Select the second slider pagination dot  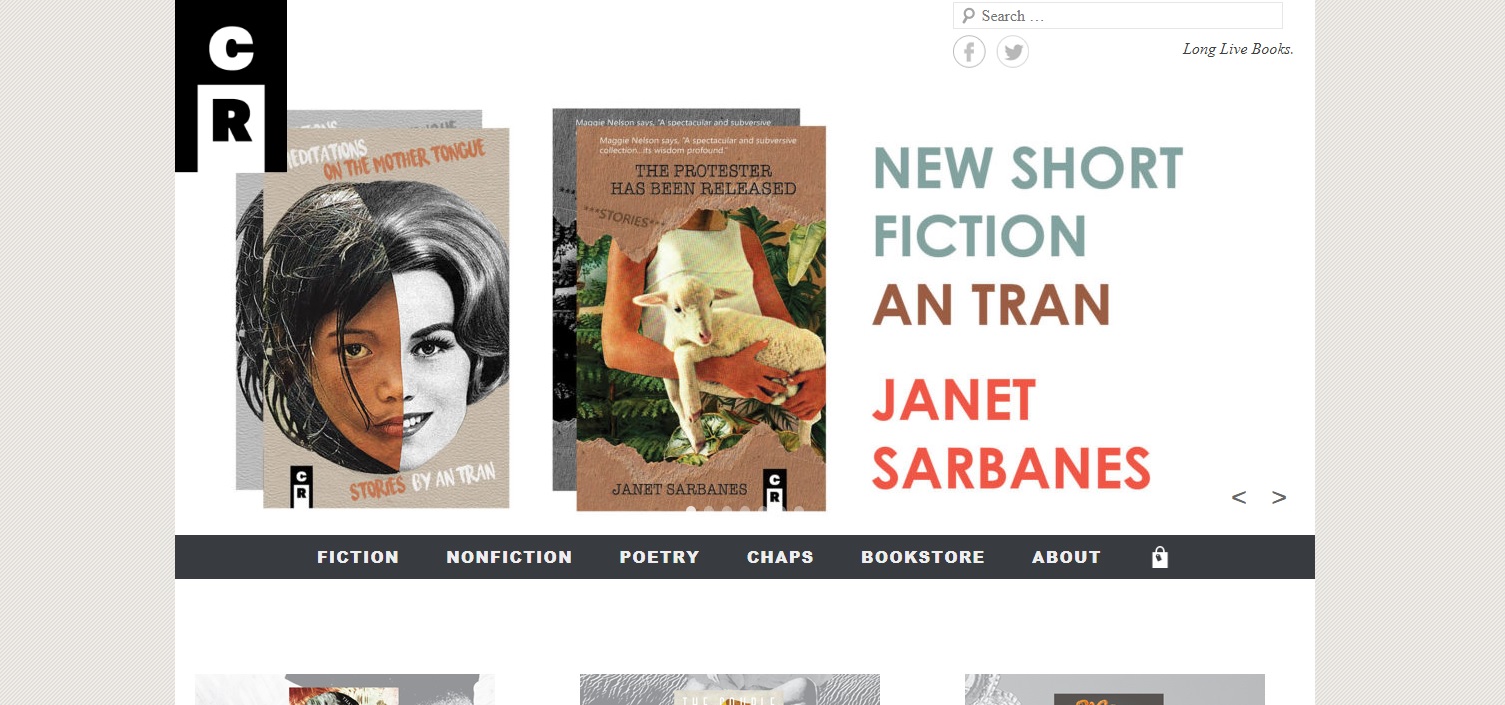coord(709,511)
